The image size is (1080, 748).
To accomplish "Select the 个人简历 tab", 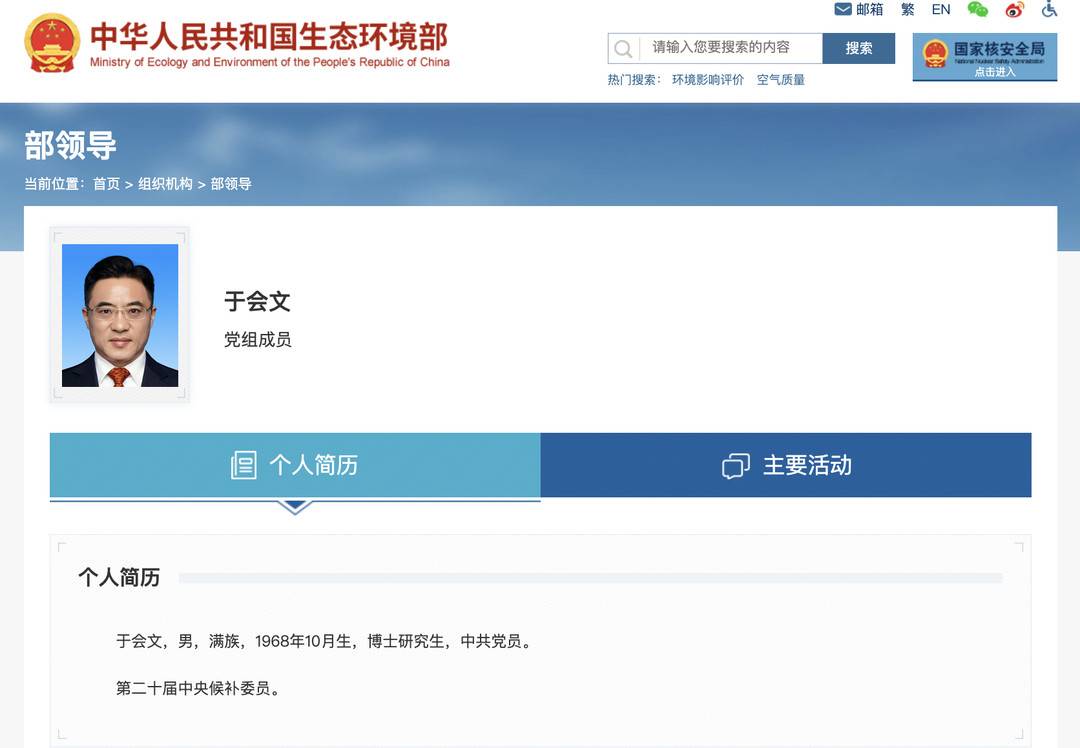I will click(295, 465).
